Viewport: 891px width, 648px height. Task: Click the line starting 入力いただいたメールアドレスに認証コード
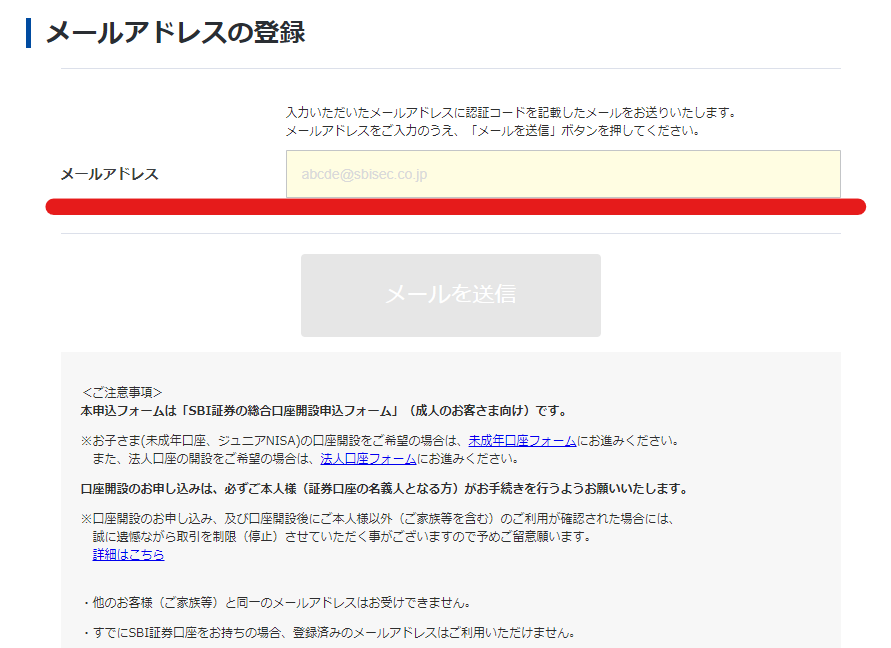point(511,113)
